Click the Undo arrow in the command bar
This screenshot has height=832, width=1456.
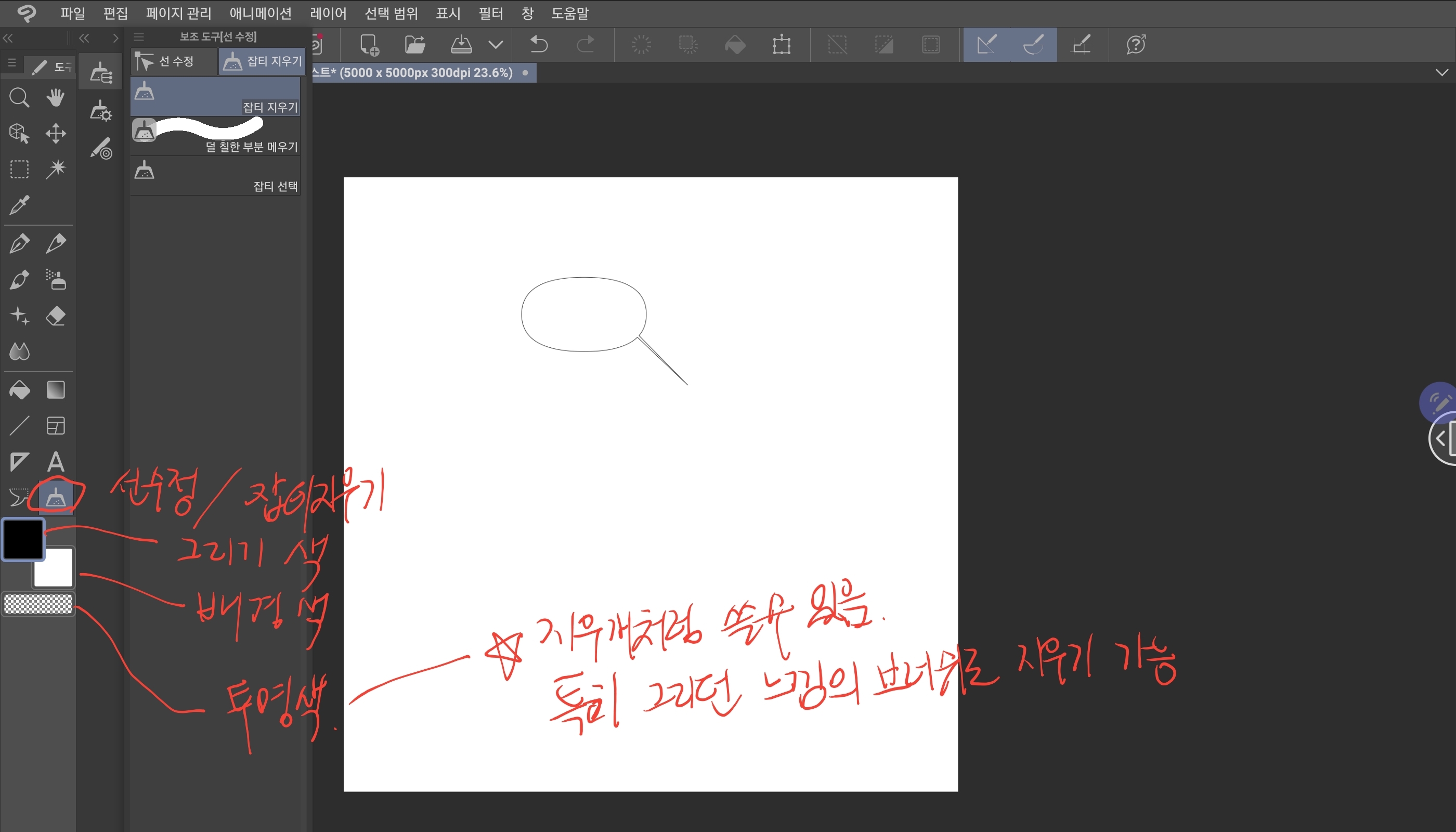tap(538, 45)
